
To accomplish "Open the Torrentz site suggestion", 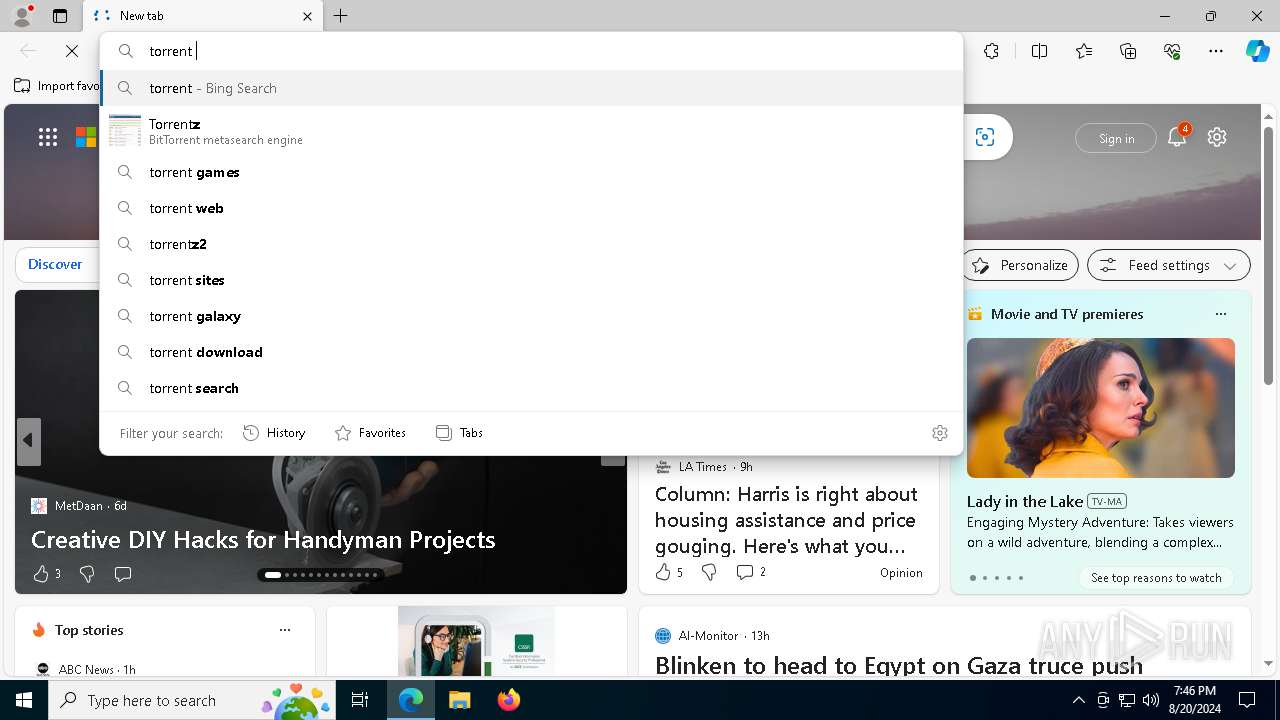I will (531, 131).
